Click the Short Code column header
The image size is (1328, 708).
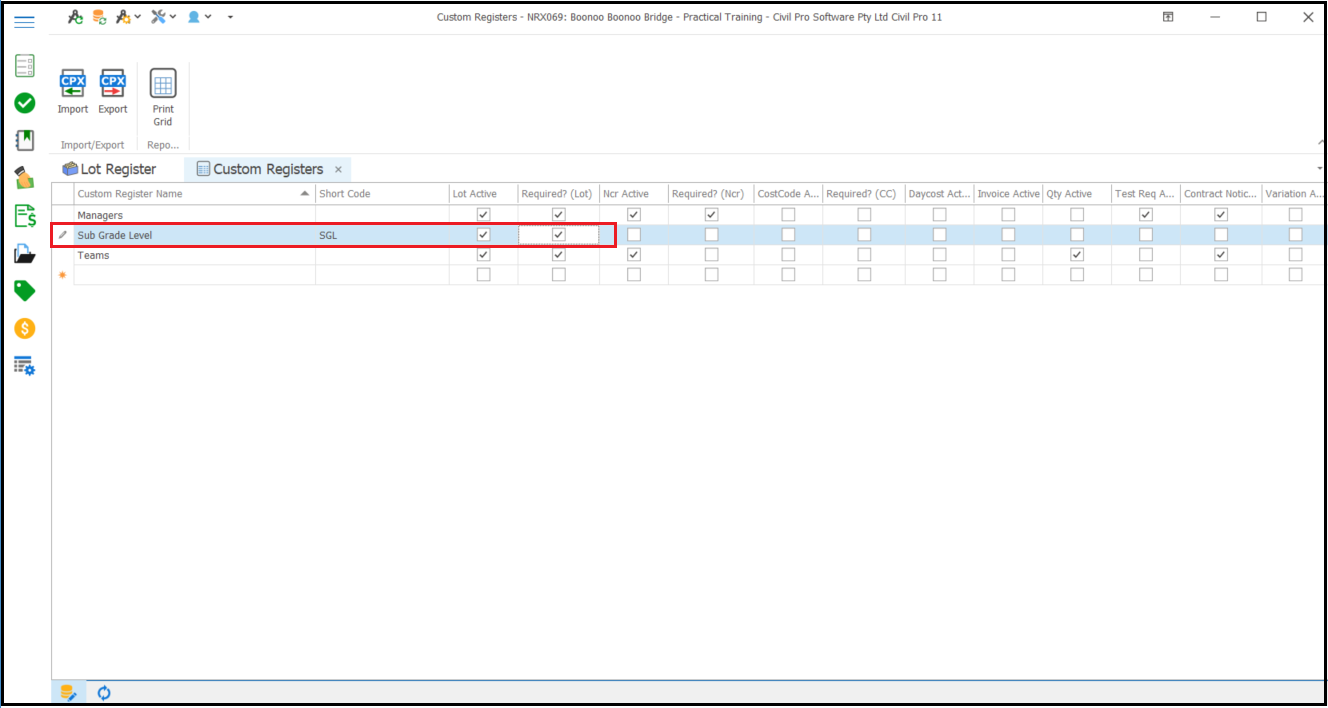point(380,194)
